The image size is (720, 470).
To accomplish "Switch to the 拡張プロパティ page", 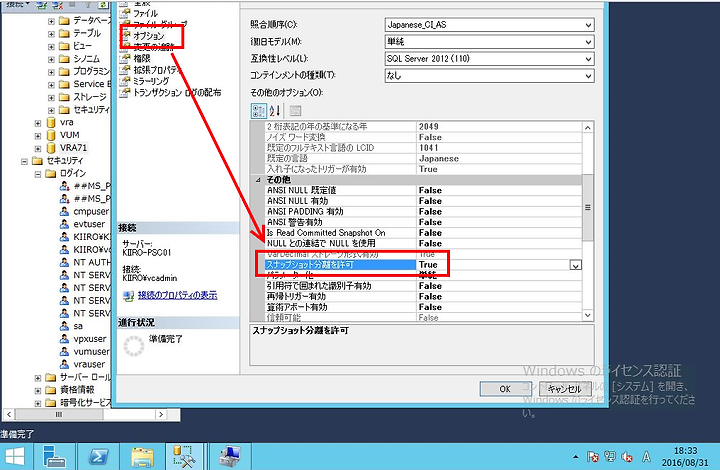I will [158, 70].
